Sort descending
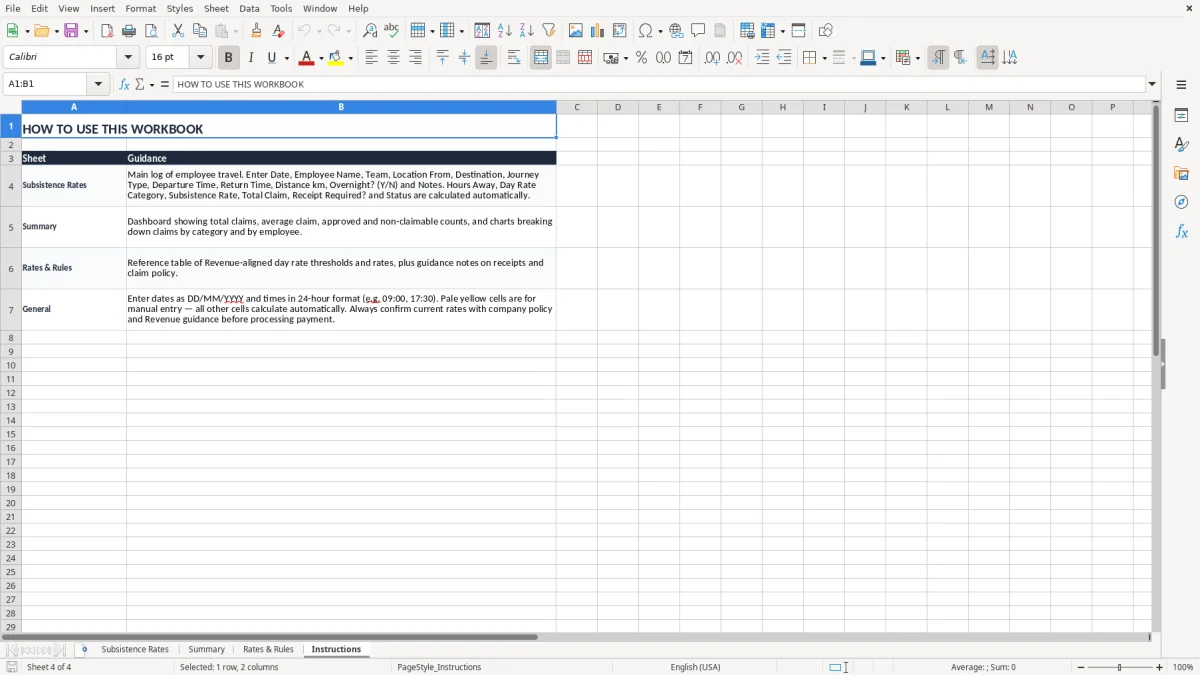1200x675 pixels. (527, 31)
